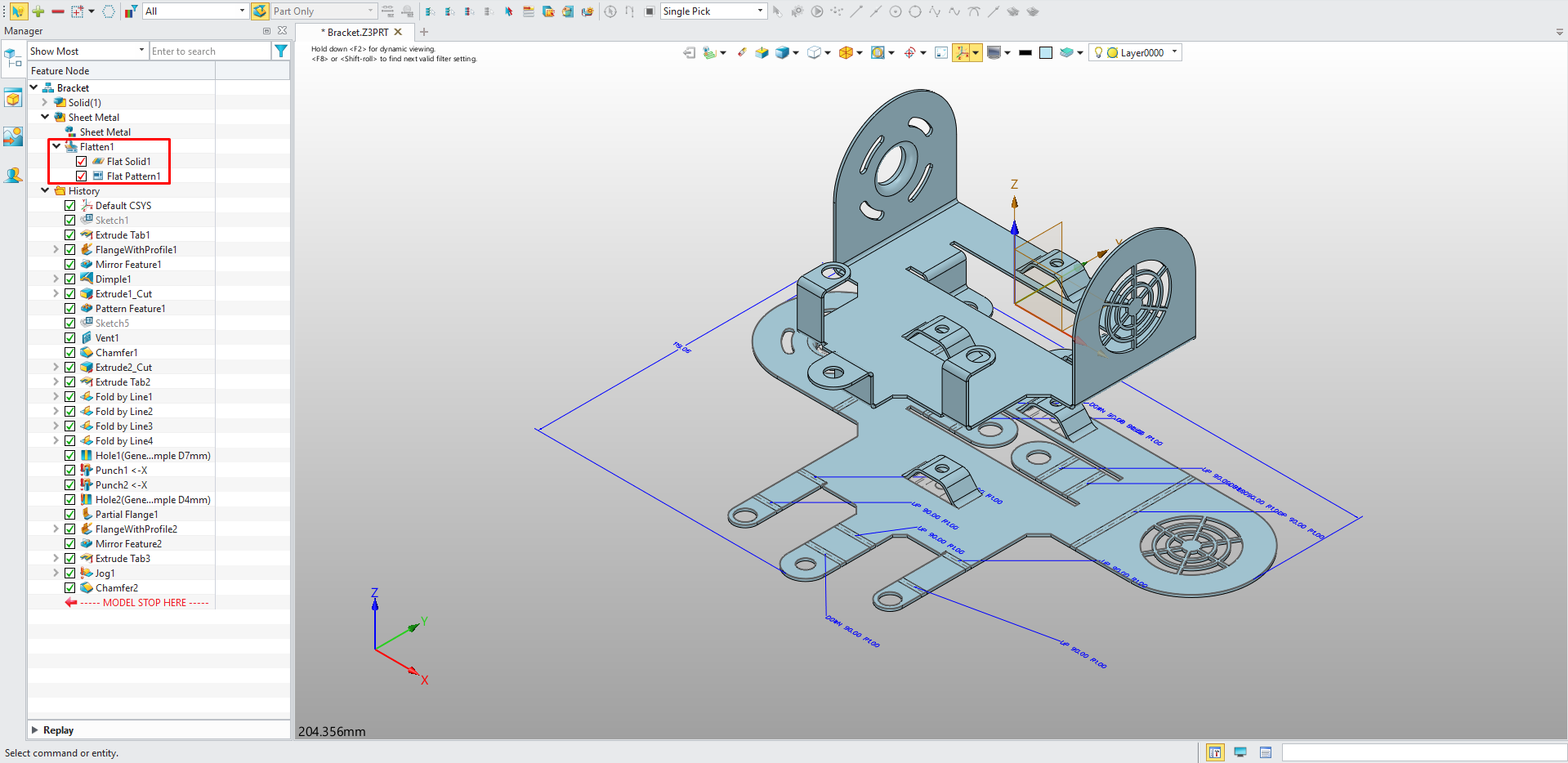This screenshot has height=763, width=1568.
Task: Click the box-with-up-arrow icon in view toolbar
Action: coord(762,53)
